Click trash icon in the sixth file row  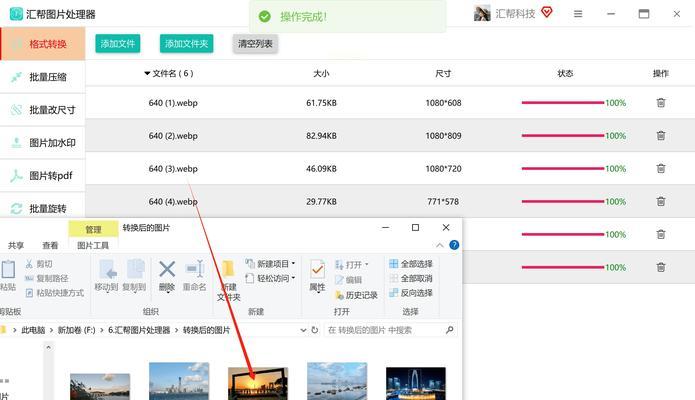click(x=660, y=267)
